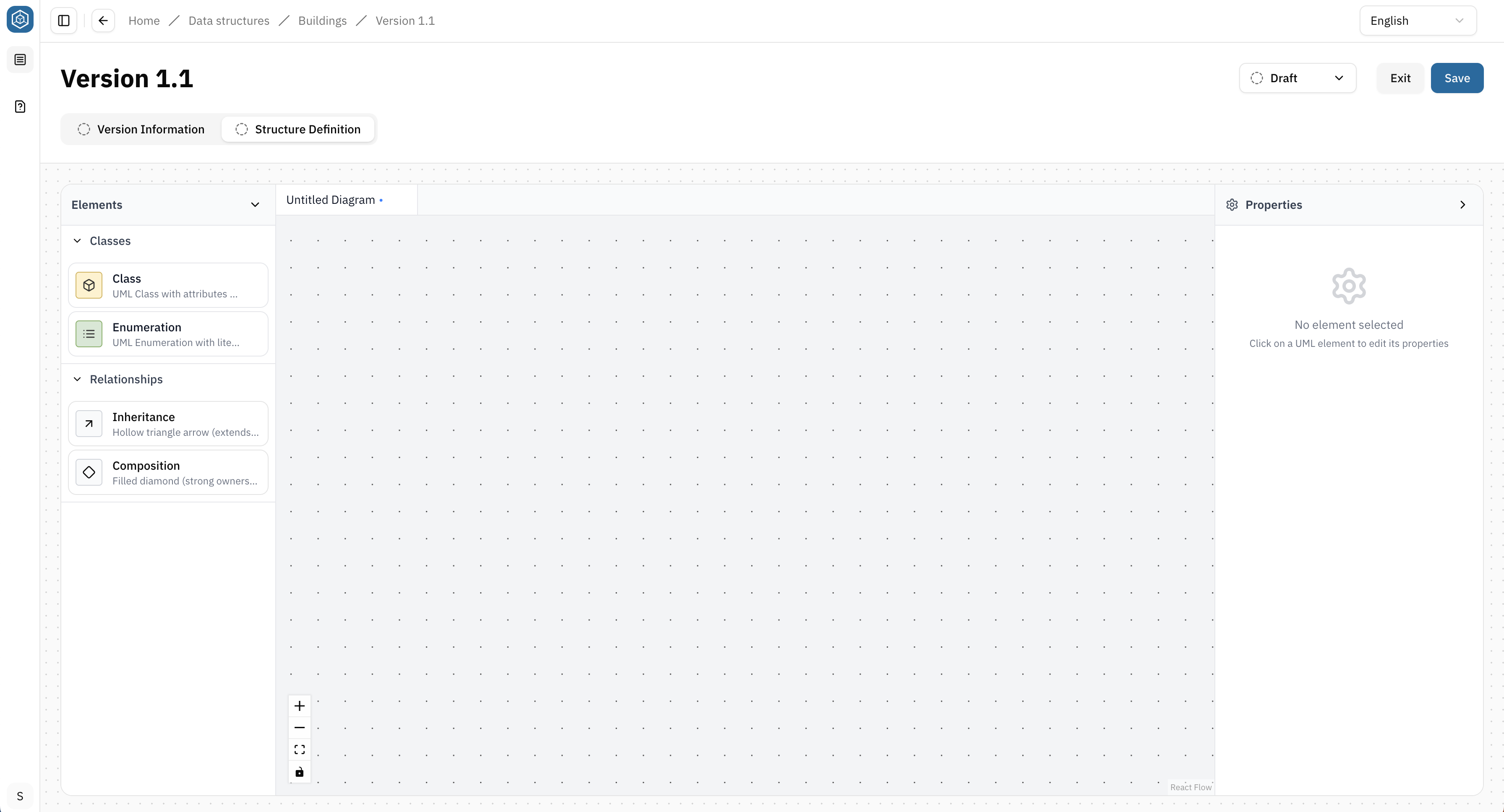This screenshot has width=1504, height=812.
Task: Open the help document sidebar icon
Action: pyautogui.click(x=20, y=107)
